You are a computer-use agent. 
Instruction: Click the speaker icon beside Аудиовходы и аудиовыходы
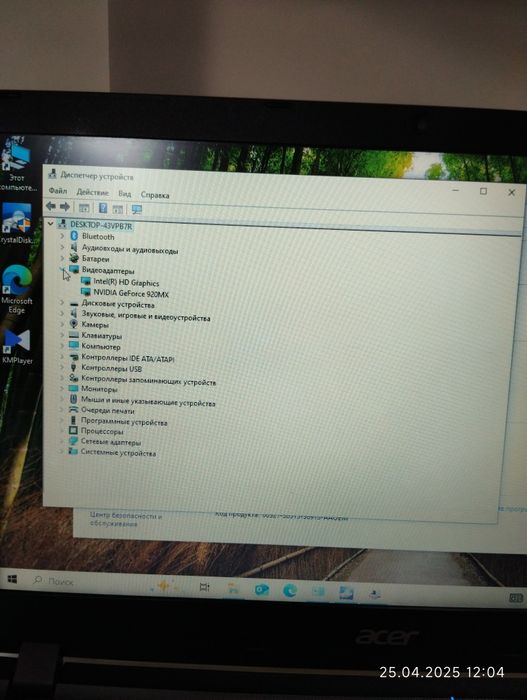pos(74,247)
